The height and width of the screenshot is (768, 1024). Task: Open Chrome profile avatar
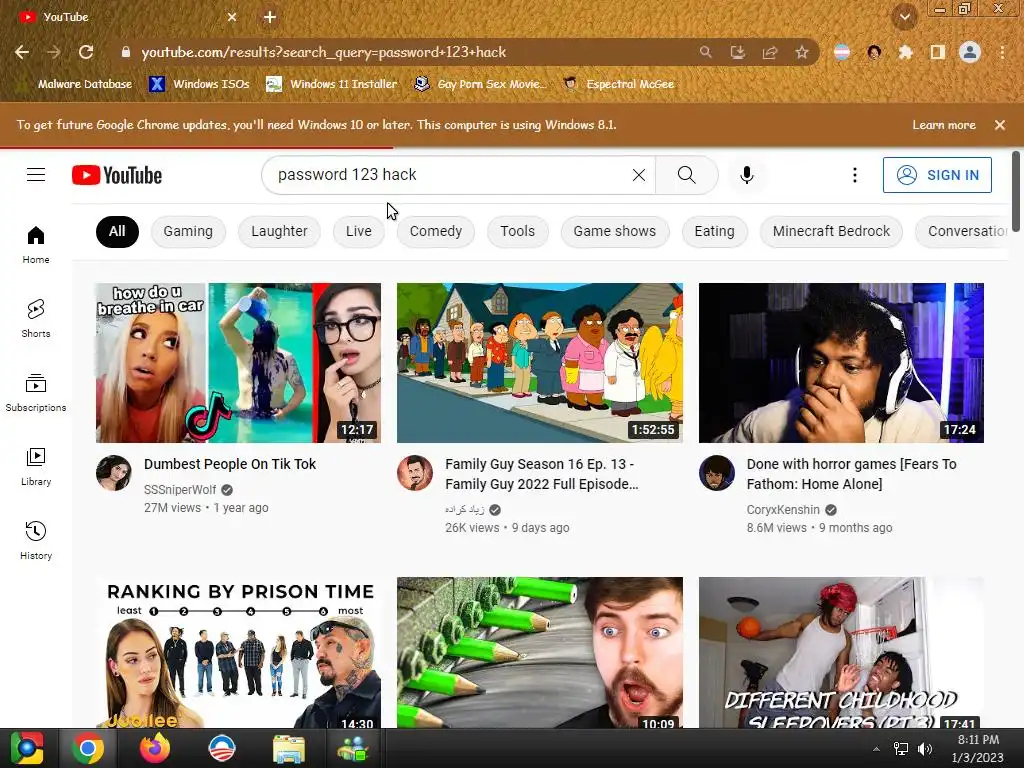(970, 52)
